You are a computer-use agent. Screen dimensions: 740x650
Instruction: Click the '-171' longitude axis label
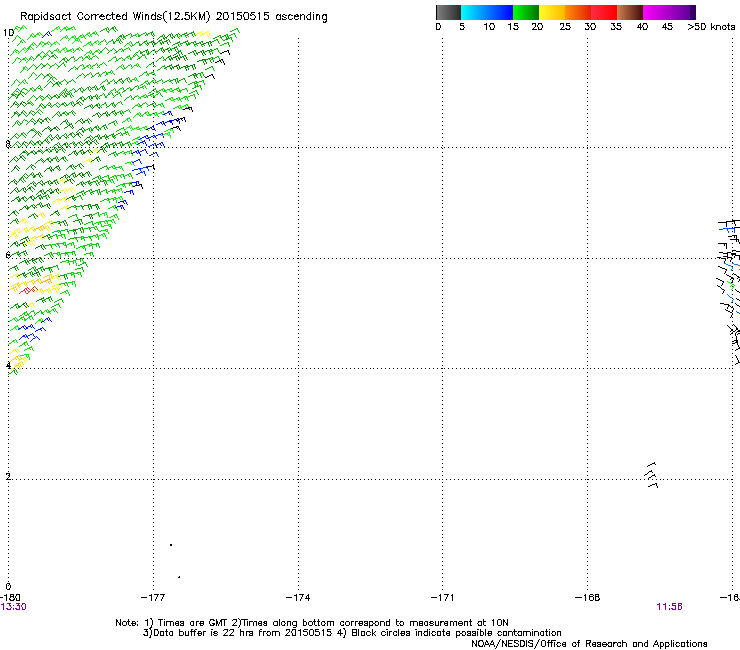(x=442, y=598)
